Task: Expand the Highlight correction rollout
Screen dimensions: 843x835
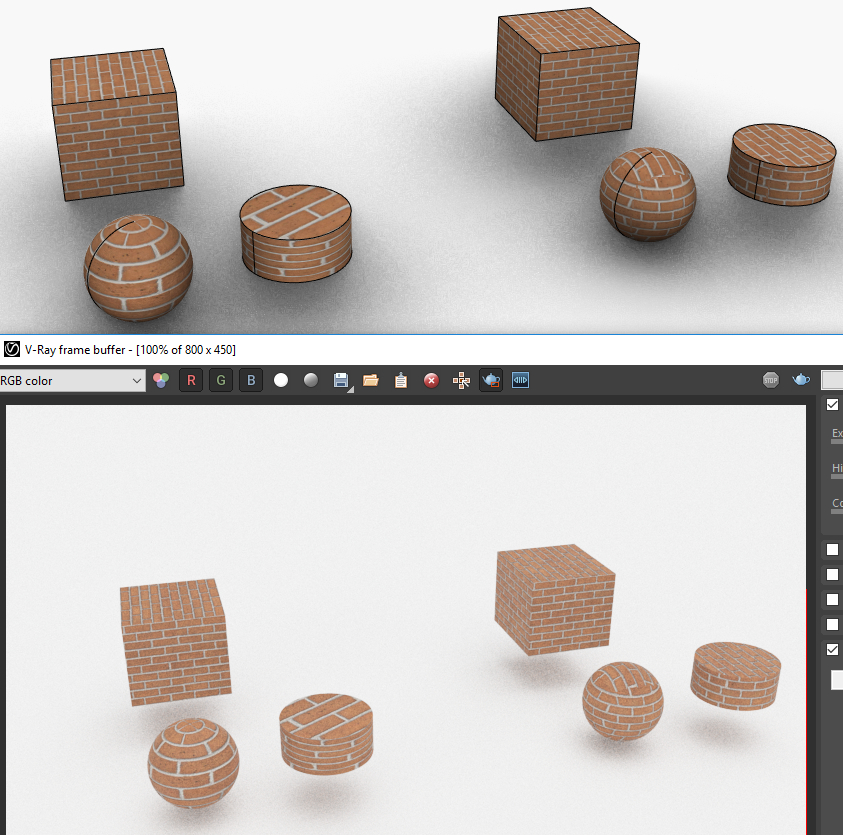Action: 836,468
